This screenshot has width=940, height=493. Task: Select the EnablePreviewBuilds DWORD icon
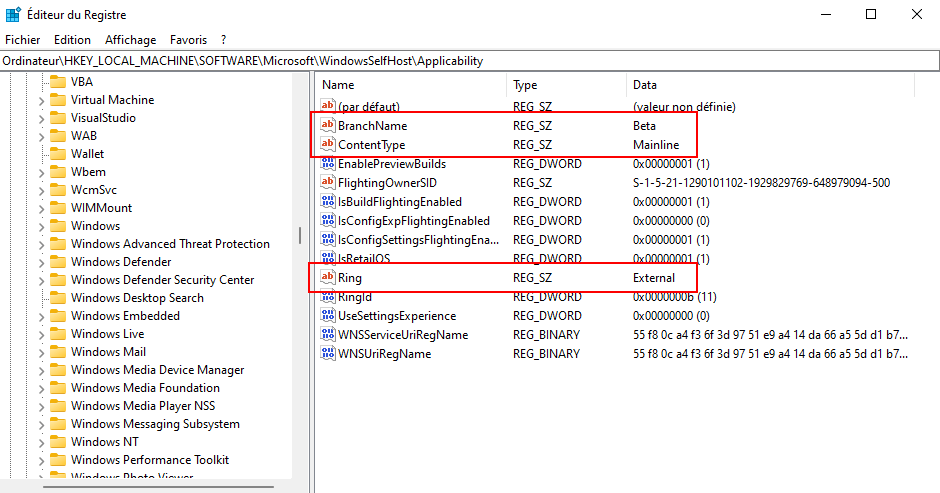click(x=327, y=163)
